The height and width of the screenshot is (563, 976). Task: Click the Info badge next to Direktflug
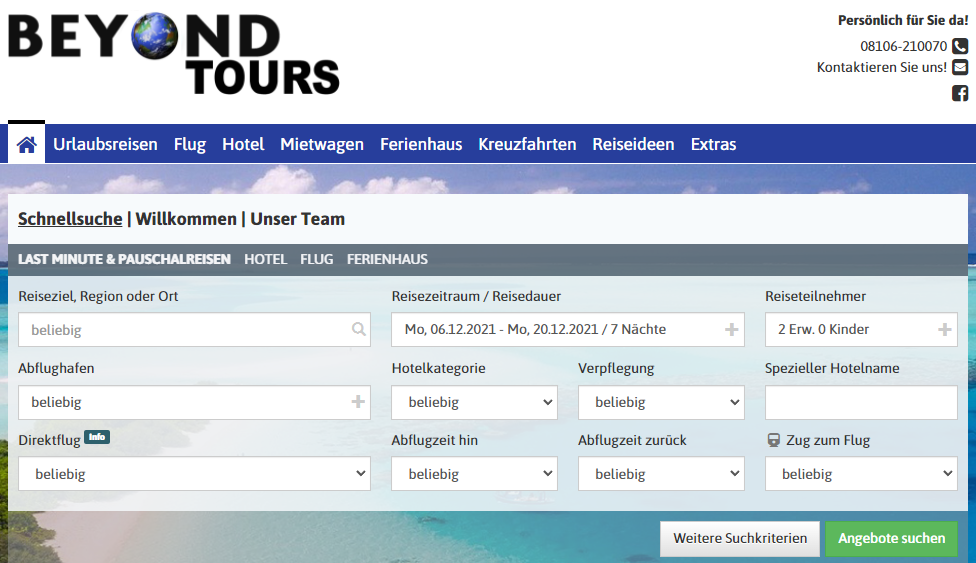point(97,437)
